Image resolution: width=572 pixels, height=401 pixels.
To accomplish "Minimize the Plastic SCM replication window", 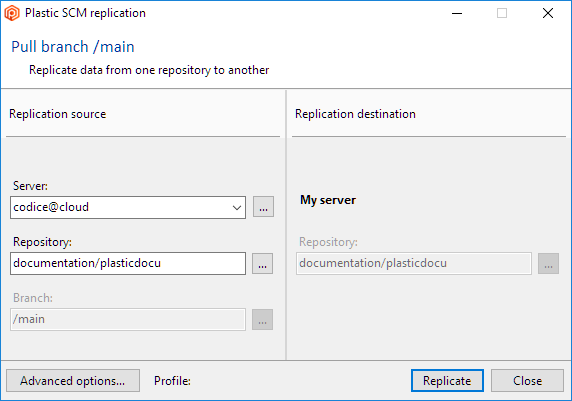I will point(457,14).
